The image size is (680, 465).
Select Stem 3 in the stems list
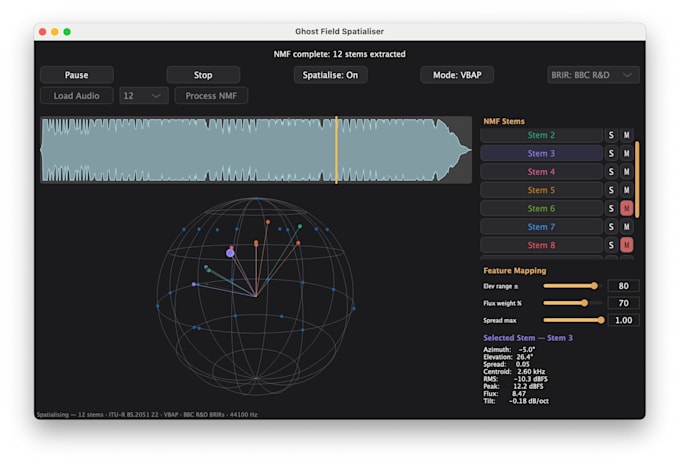(541, 154)
